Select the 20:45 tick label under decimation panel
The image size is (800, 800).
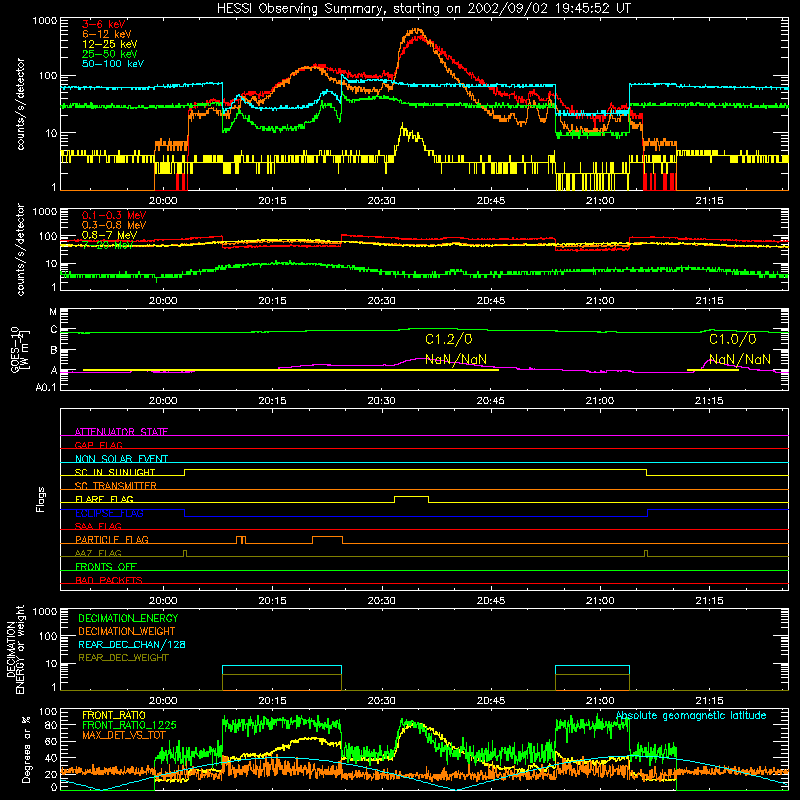491,701
